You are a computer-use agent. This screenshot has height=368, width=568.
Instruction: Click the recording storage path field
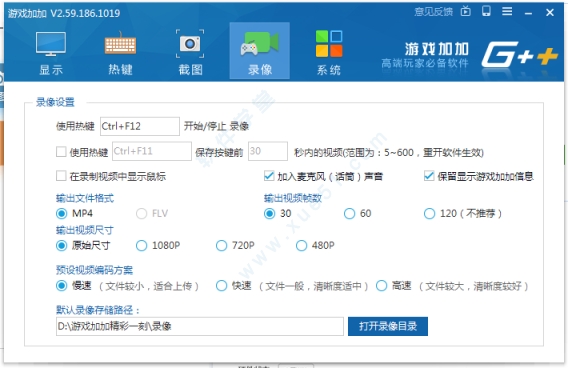point(200,326)
